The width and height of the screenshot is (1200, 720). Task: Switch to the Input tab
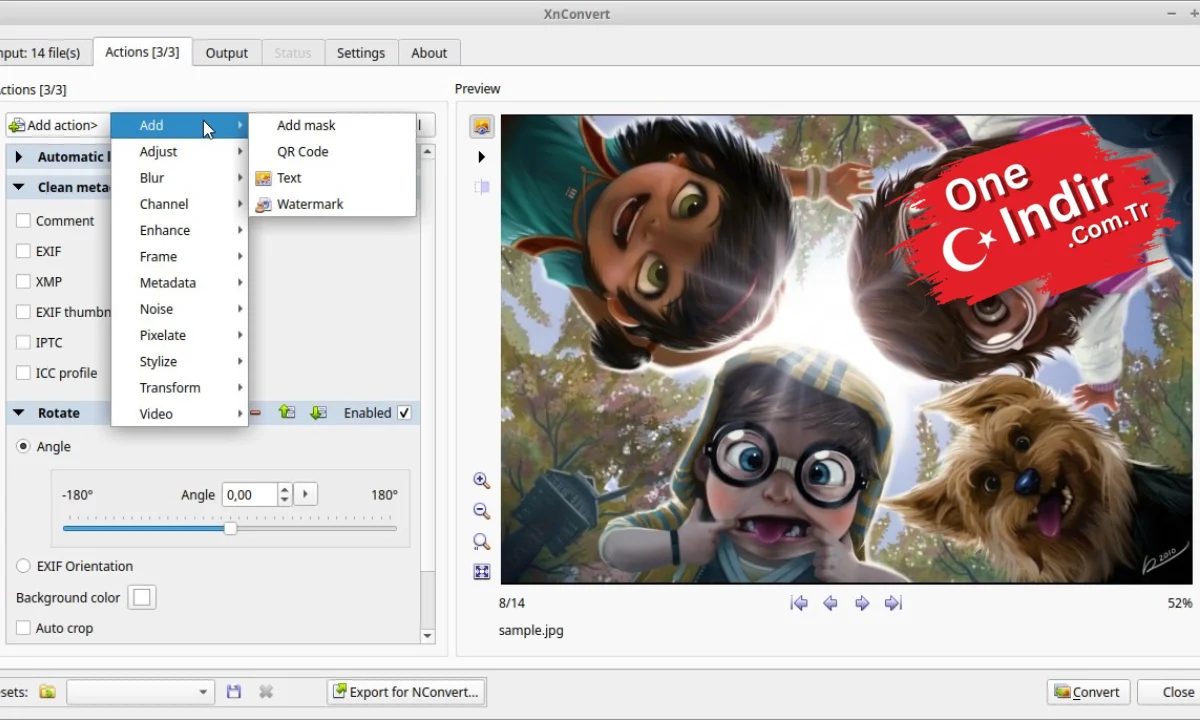pos(45,53)
